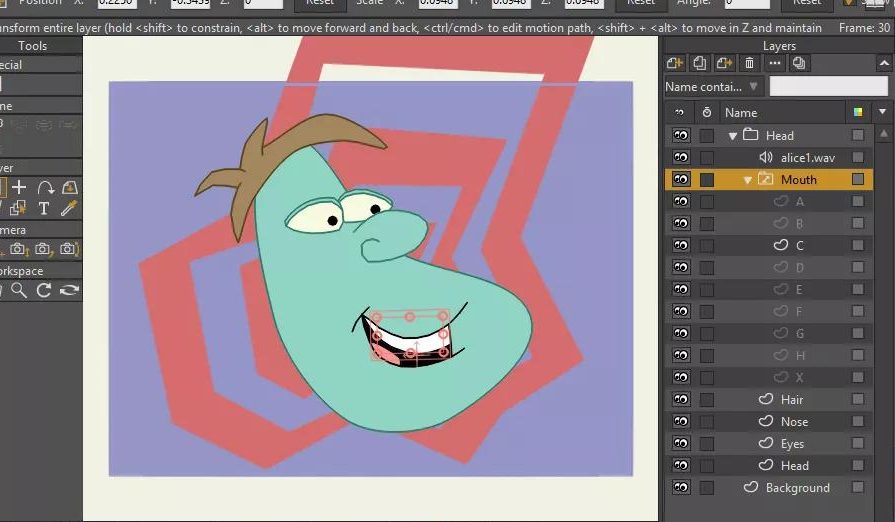Click the layer icon with orange arrow
The height and width of the screenshot is (522, 895).
coord(724,63)
